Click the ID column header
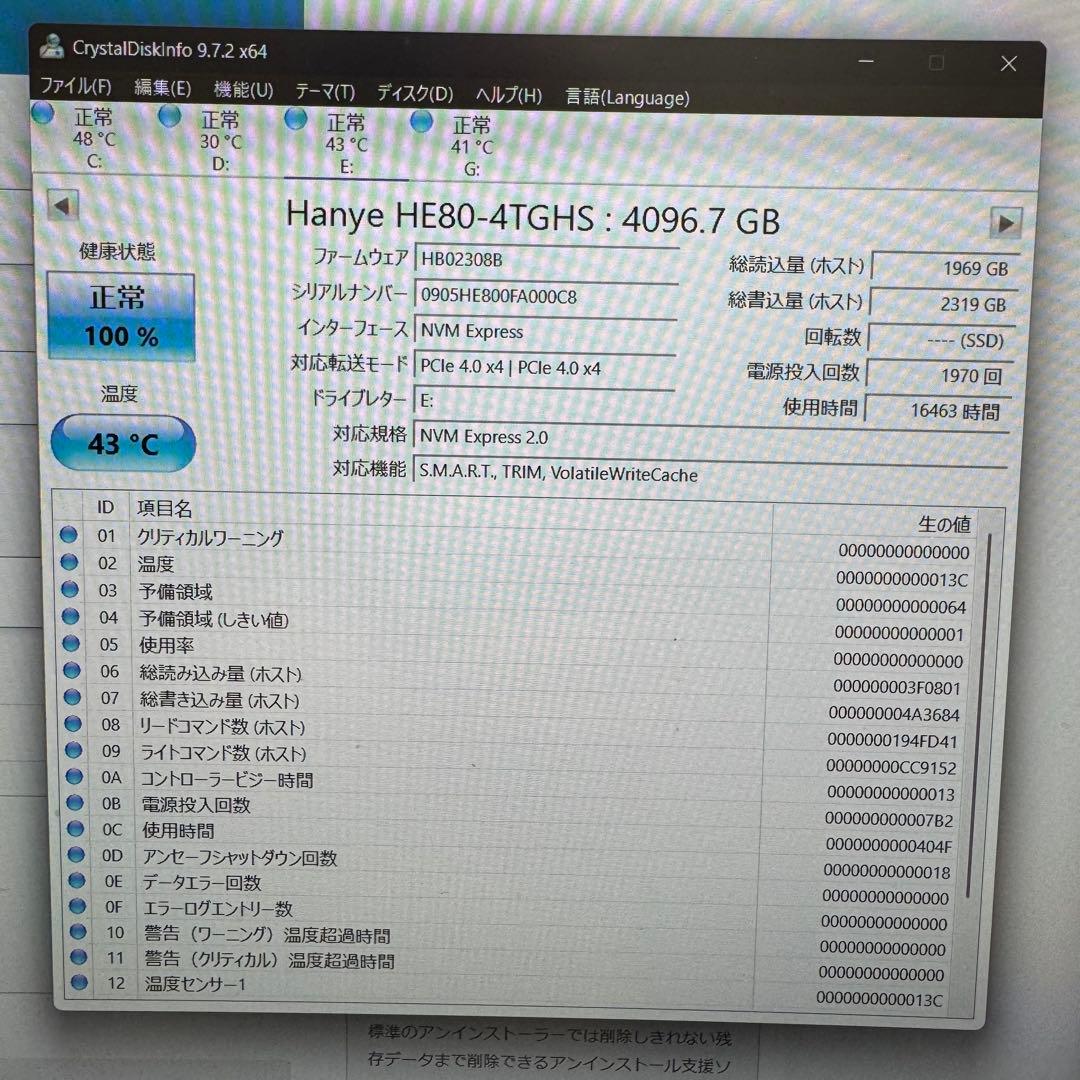The width and height of the screenshot is (1080, 1080). (x=105, y=508)
